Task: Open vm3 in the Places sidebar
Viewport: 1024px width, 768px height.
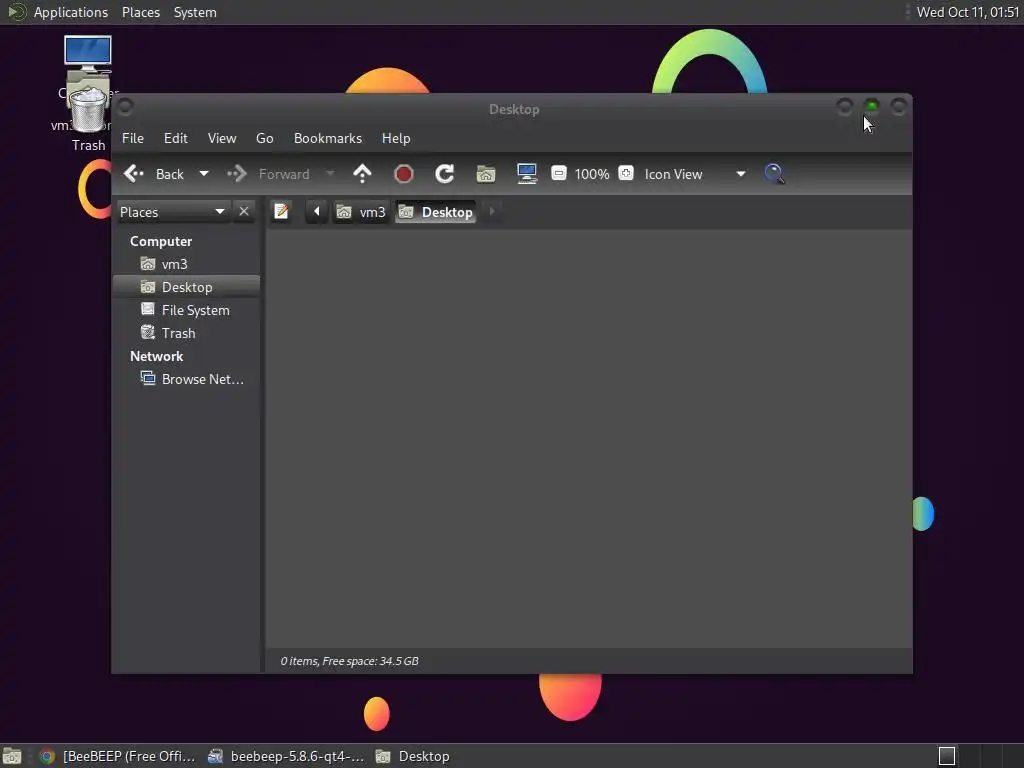Action: (186, 264)
